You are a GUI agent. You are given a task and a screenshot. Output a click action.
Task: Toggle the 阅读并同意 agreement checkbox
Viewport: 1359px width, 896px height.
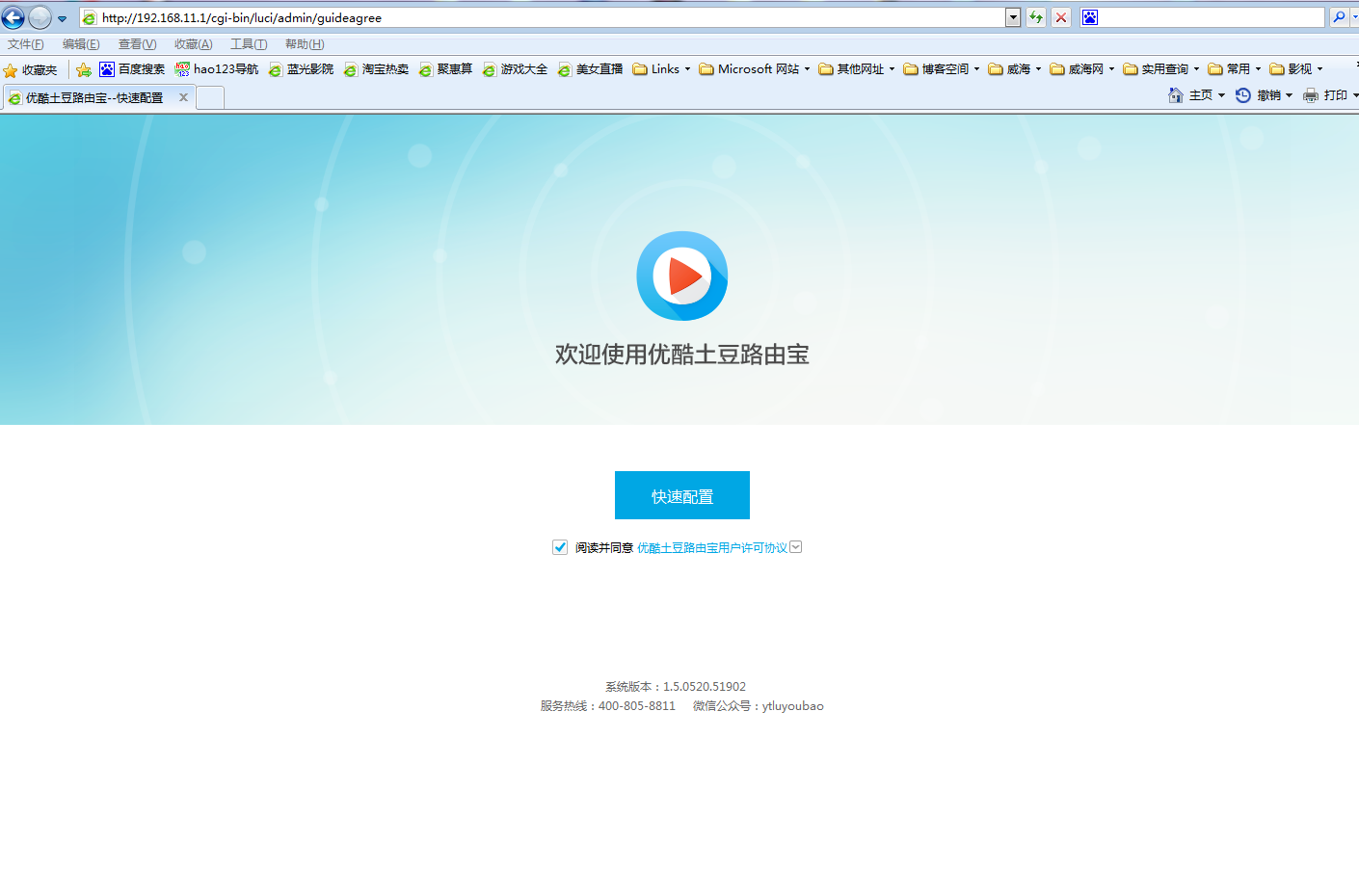560,547
